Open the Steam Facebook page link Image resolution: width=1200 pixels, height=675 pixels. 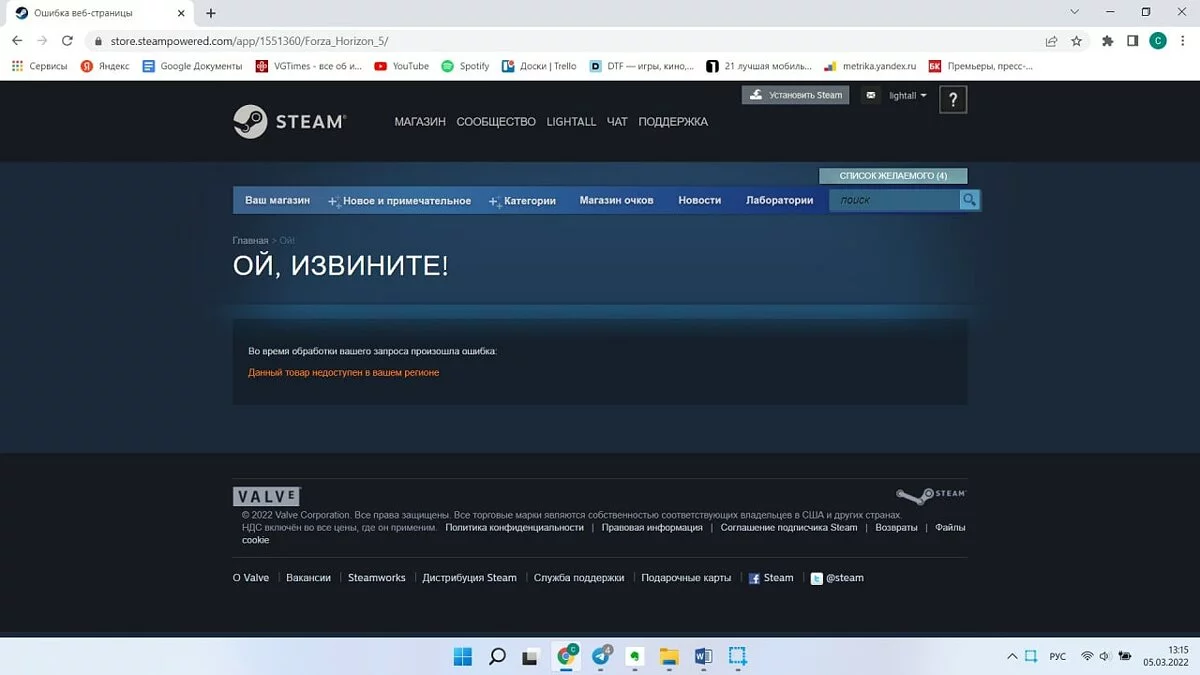[x=771, y=578]
